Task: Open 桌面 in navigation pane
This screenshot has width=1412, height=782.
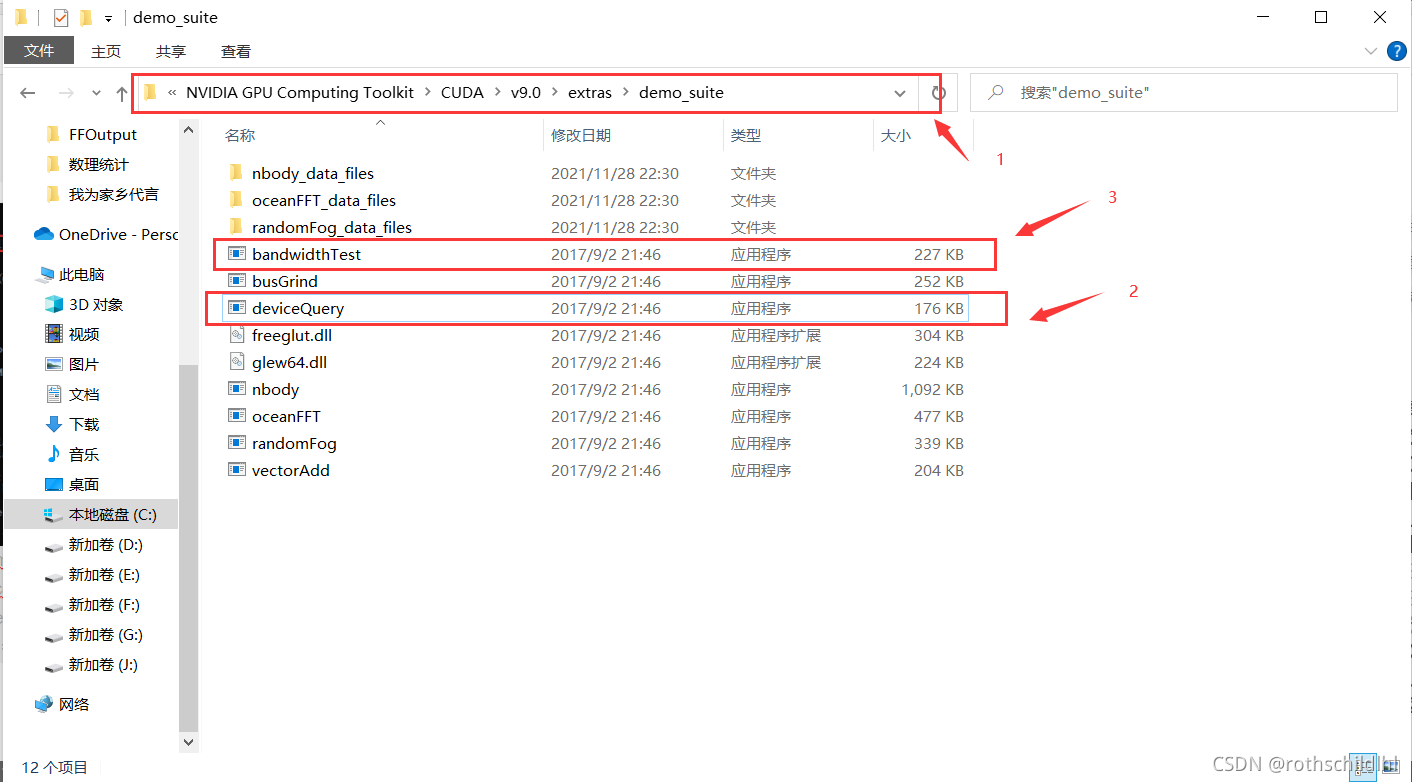Action: 73,484
